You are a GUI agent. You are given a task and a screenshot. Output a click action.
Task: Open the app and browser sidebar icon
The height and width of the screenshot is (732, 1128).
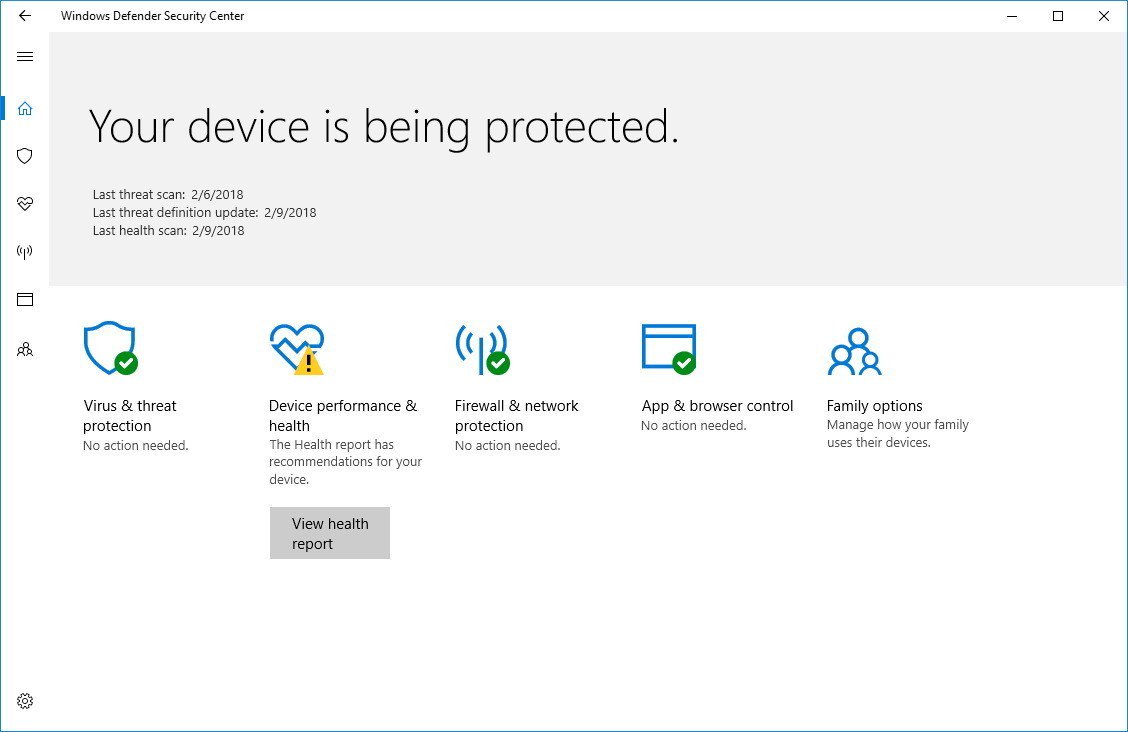(24, 299)
